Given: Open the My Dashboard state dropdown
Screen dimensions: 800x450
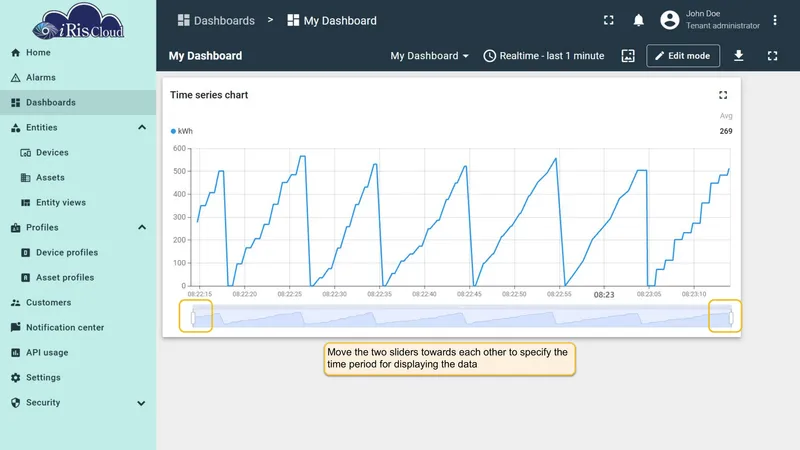Looking at the screenshot, I should pos(429,56).
